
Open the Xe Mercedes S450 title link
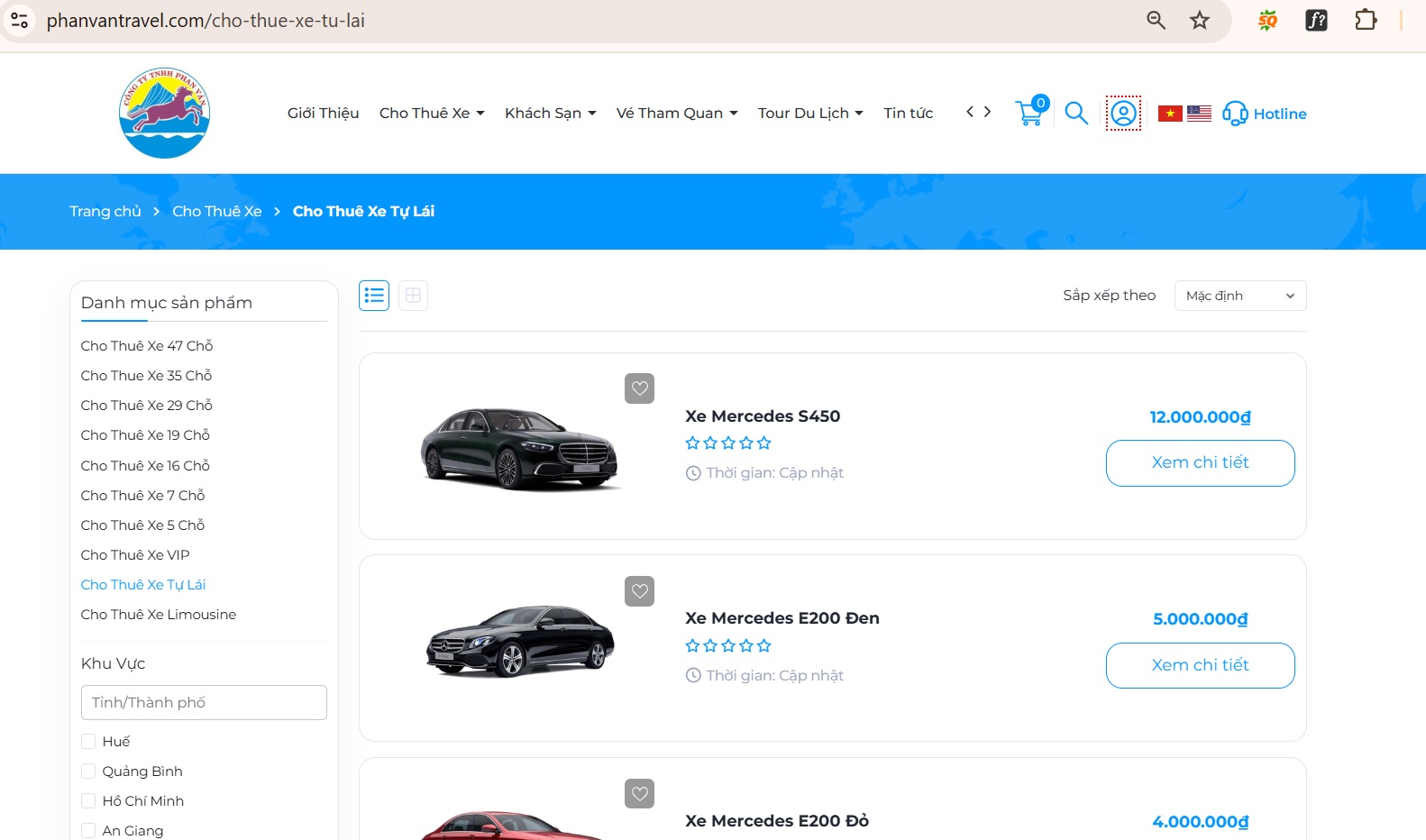[x=763, y=415]
